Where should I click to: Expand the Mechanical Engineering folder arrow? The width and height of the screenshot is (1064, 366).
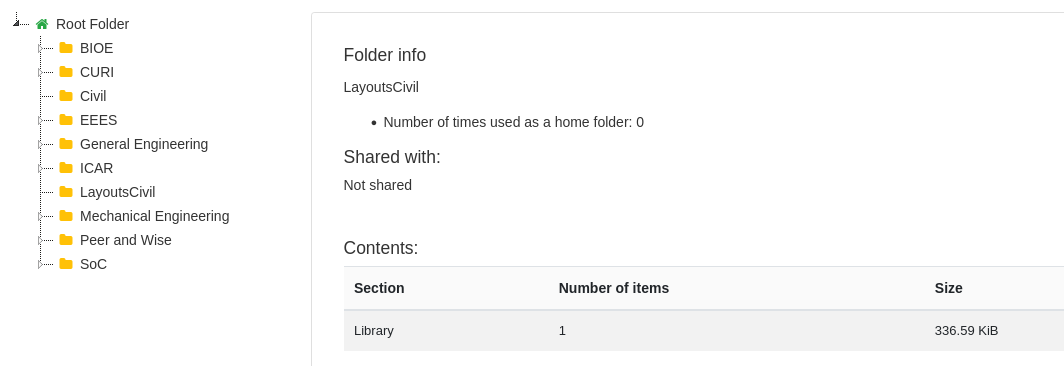[40, 216]
